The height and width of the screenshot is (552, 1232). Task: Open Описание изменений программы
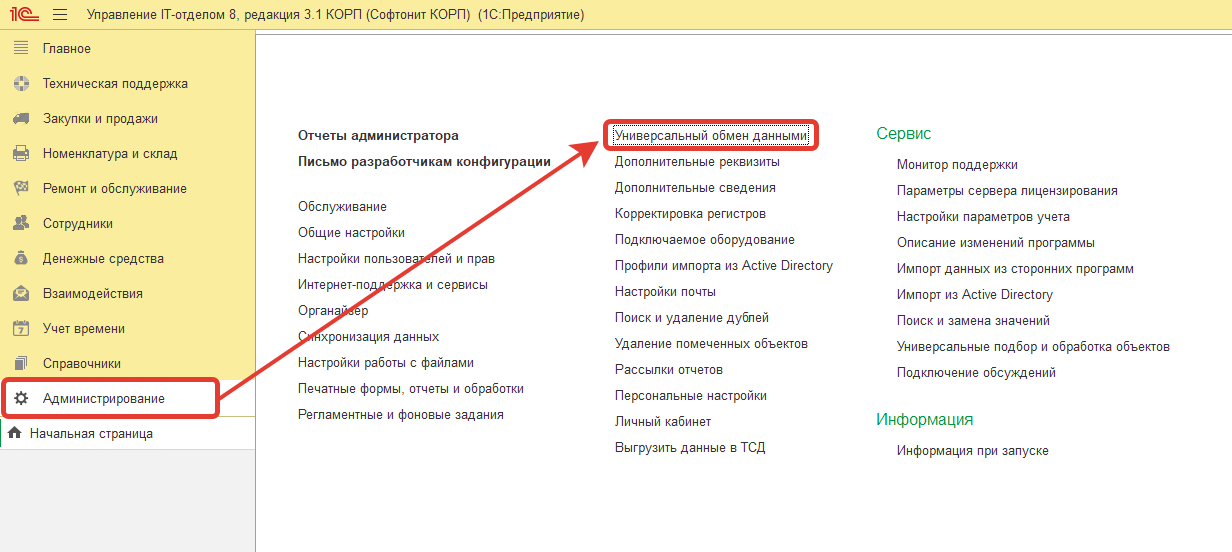[x=996, y=243]
